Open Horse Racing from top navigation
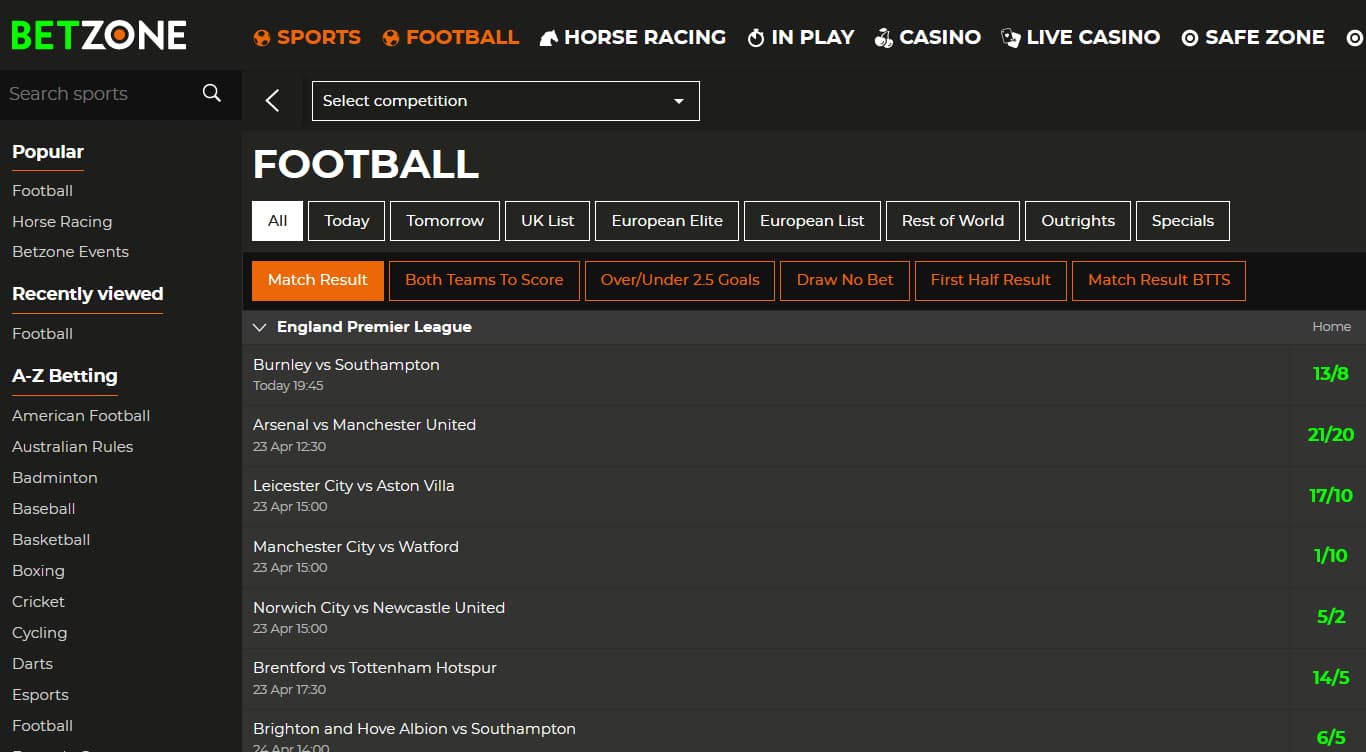 pyautogui.click(x=633, y=37)
